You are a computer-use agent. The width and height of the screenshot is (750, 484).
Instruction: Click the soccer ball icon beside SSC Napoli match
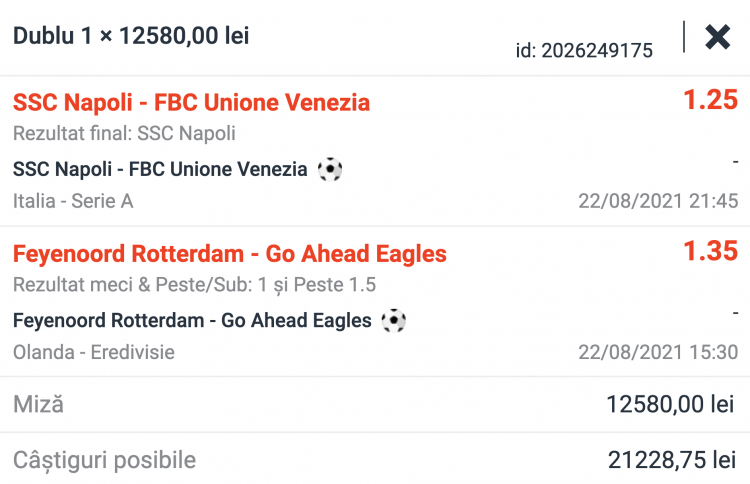click(330, 169)
